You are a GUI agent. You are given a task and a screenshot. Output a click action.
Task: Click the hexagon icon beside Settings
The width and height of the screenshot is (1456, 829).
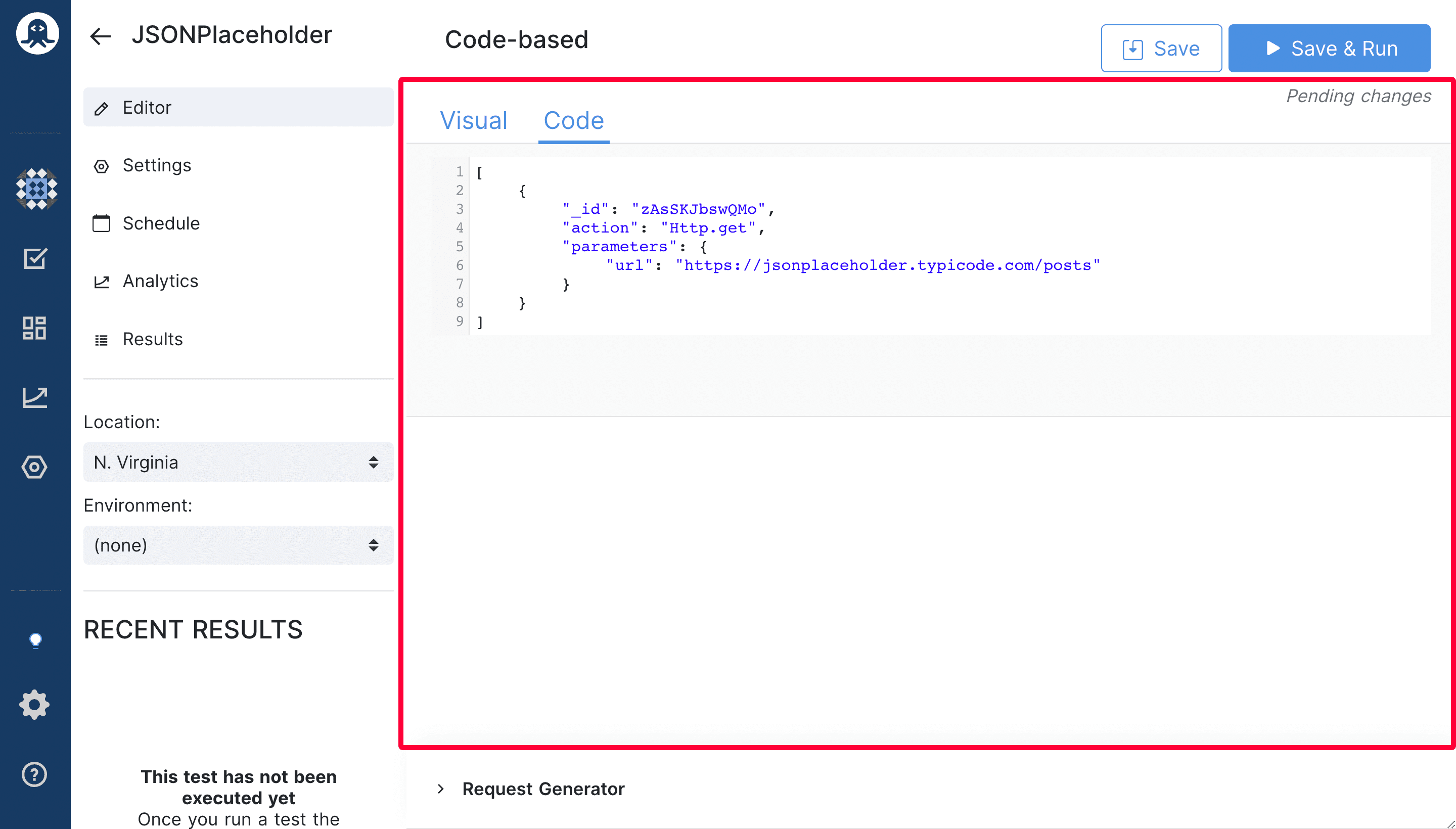coord(101,166)
